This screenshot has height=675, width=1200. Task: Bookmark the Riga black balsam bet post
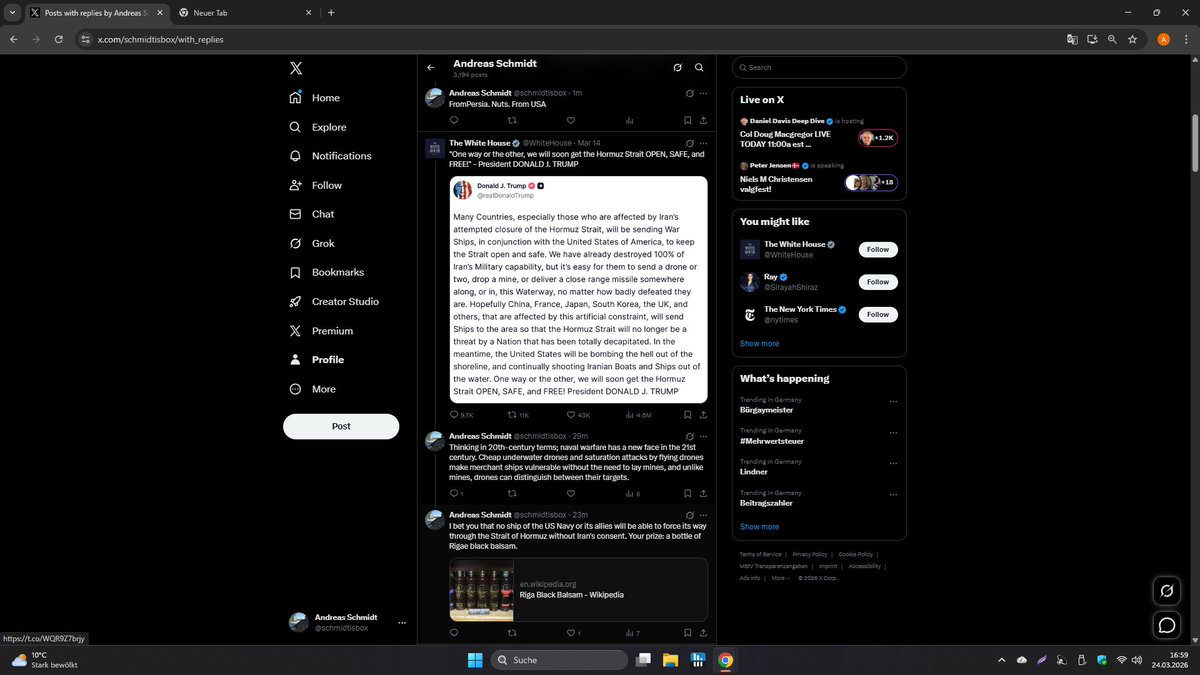(687, 633)
